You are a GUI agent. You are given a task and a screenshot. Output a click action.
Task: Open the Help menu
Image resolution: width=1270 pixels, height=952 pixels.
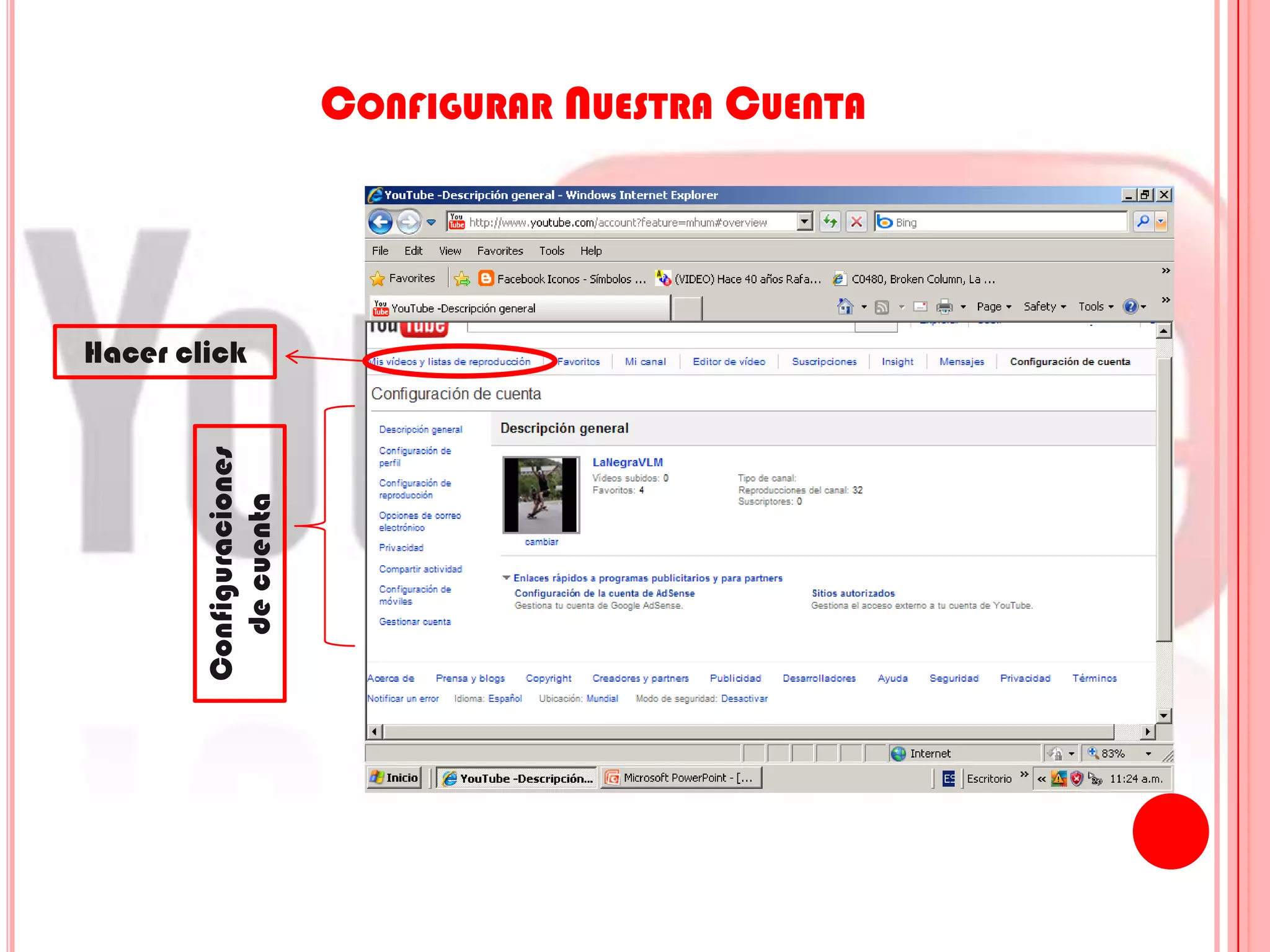[591, 251]
